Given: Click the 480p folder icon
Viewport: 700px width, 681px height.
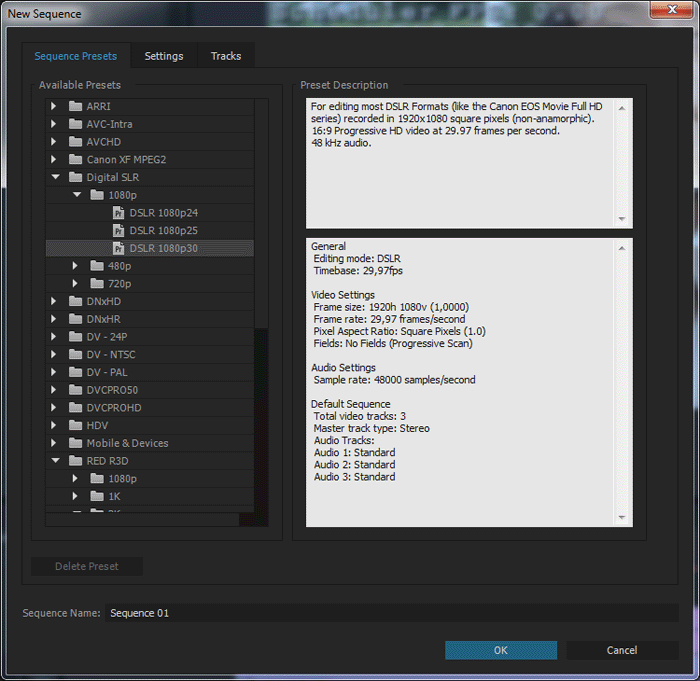Looking at the screenshot, I should (97, 266).
